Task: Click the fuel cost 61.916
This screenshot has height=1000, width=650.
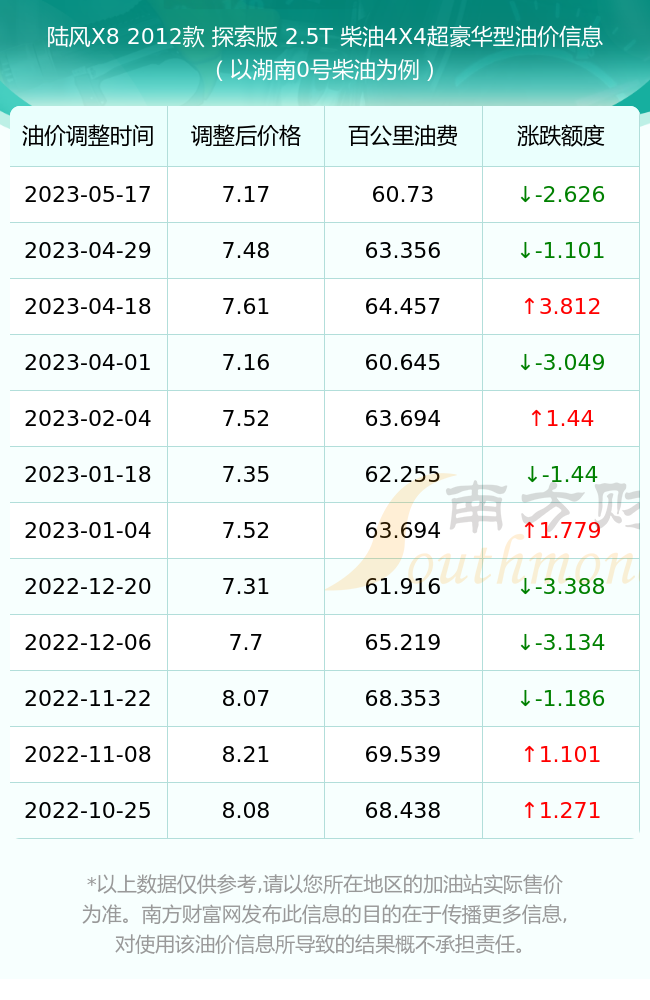Action: point(403,587)
